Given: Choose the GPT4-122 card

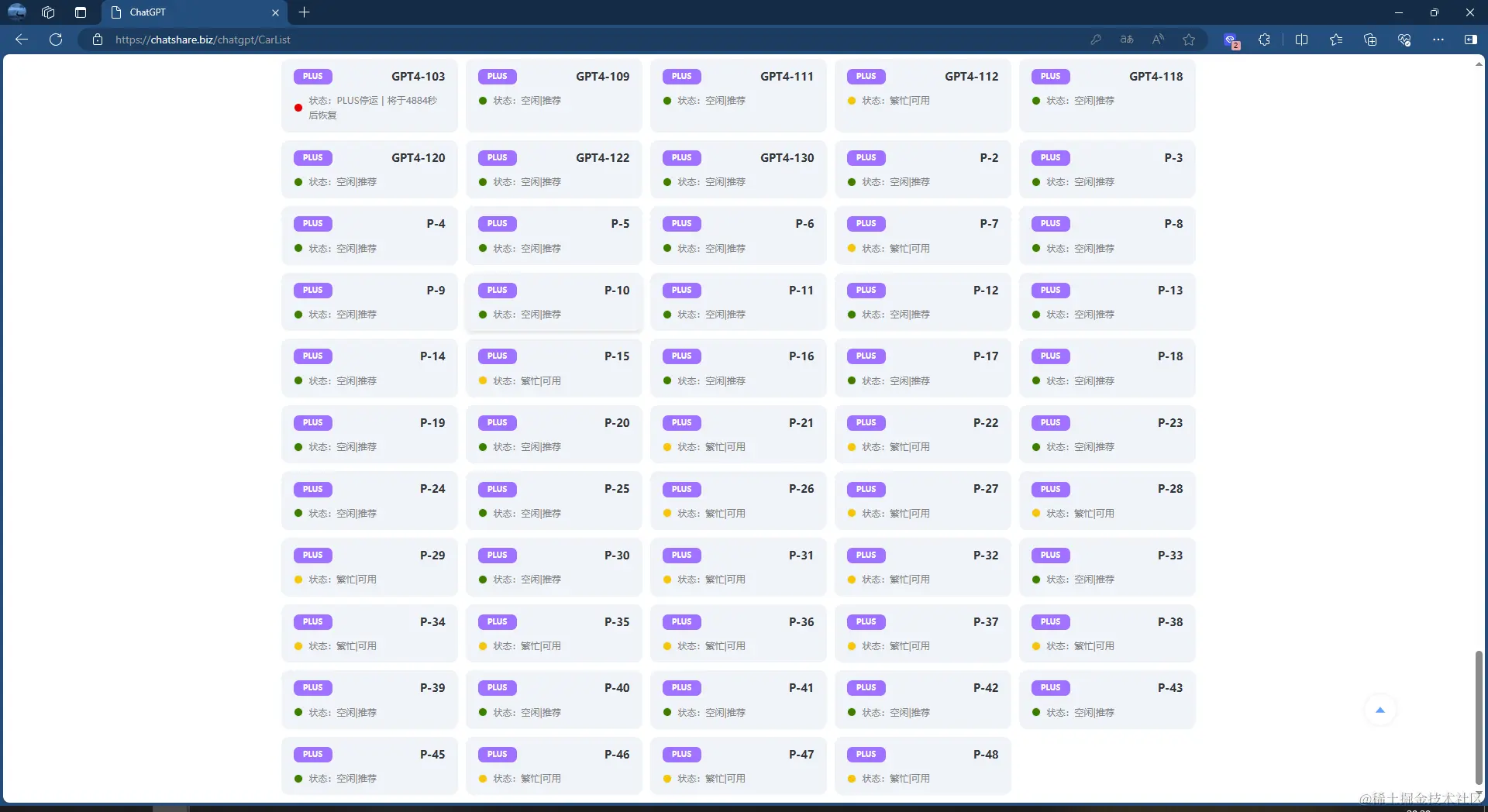Looking at the screenshot, I should click(x=554, y=169).
